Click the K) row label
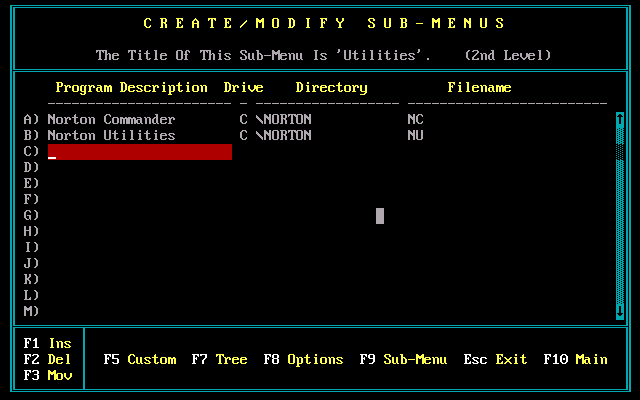The height and width of the screenshot is (400, 640). (31, 279)
